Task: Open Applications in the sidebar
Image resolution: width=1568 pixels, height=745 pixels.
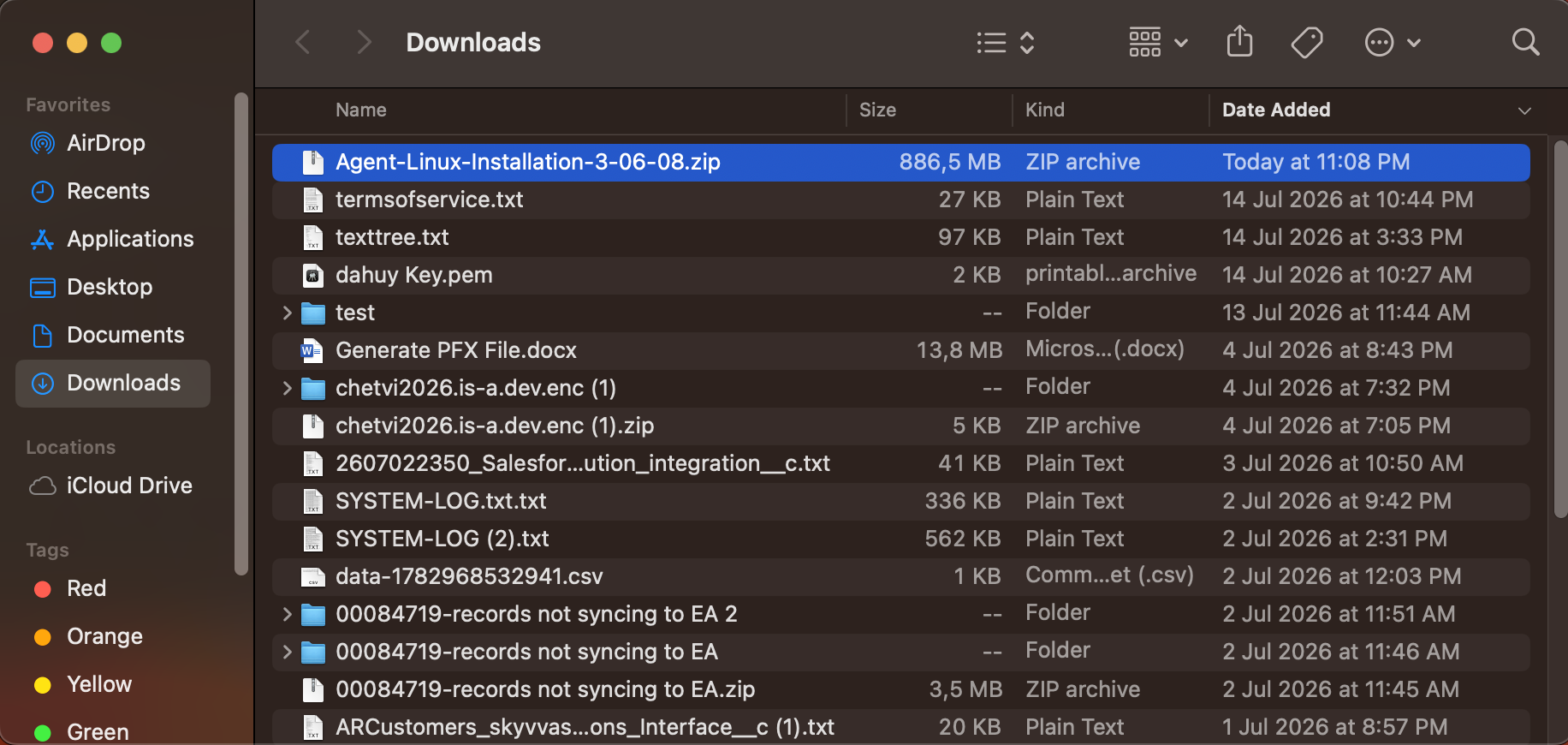Action: 112,239
